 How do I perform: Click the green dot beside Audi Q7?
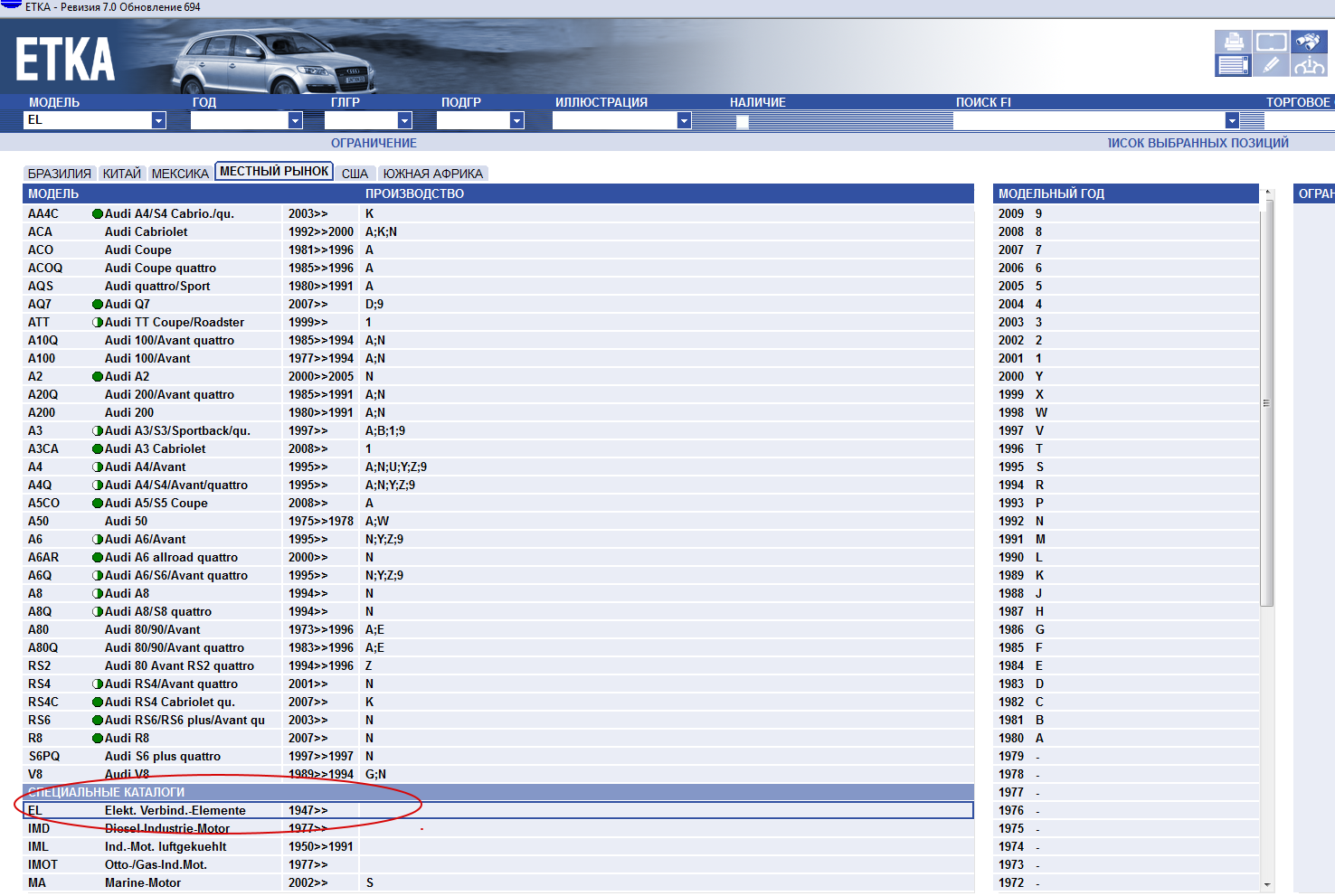click(x=98, y=305)
